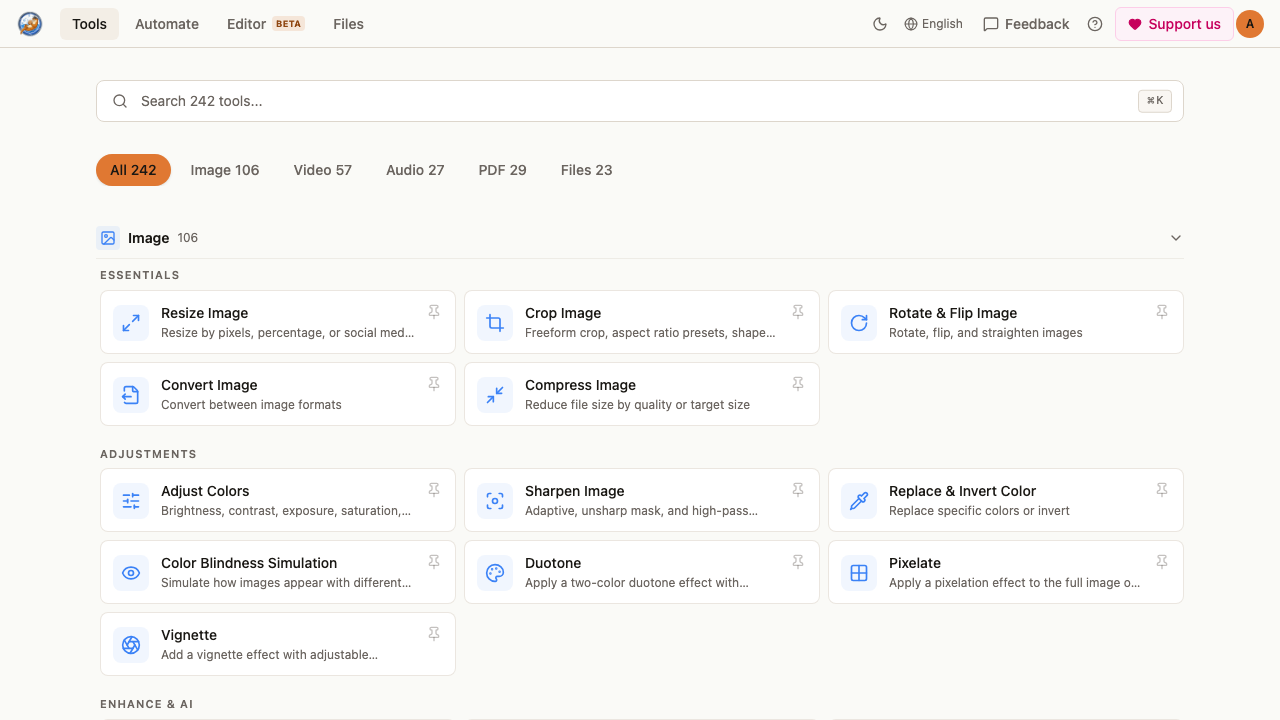Filter tools by PDF 29

point(503,170)
